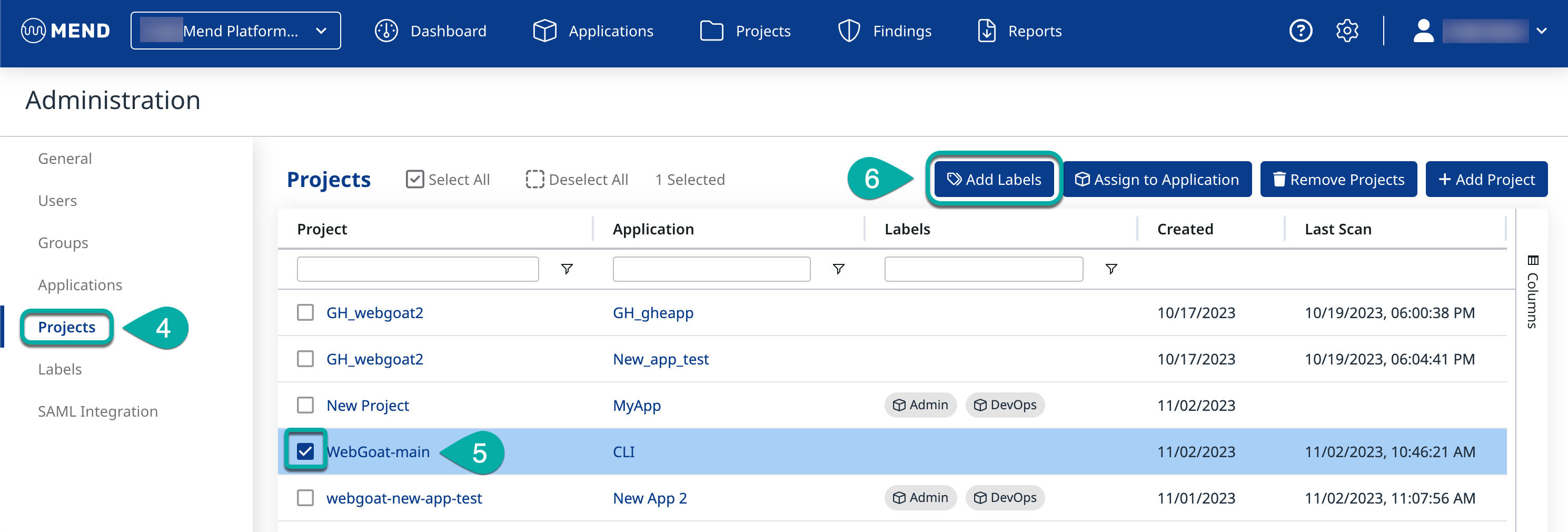Click the help question mark icon
Image resolution: width=1568 pixels, height=532 pixels.
click(1300, 31)
